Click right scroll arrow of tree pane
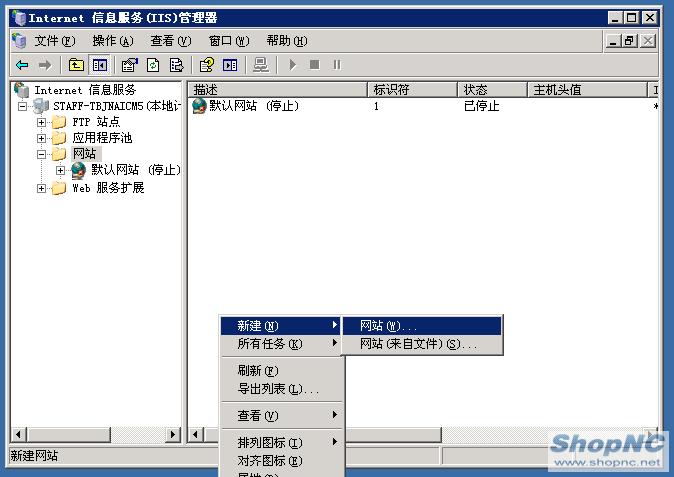Screen dimensions: 674x477 (173, 434)
